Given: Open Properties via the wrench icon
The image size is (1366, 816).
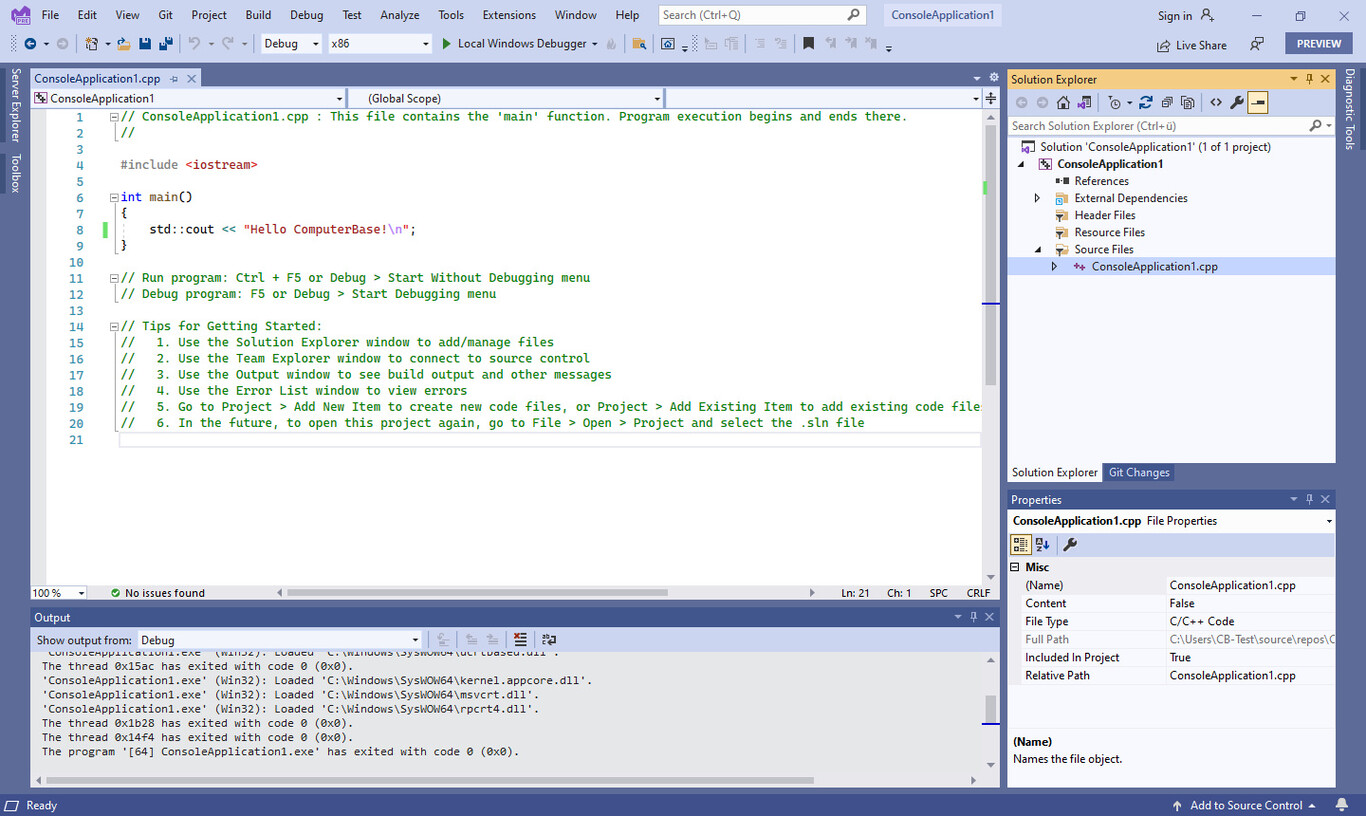Looking at the screenshot, I should pyautogui.click(x=1237, y=101).
